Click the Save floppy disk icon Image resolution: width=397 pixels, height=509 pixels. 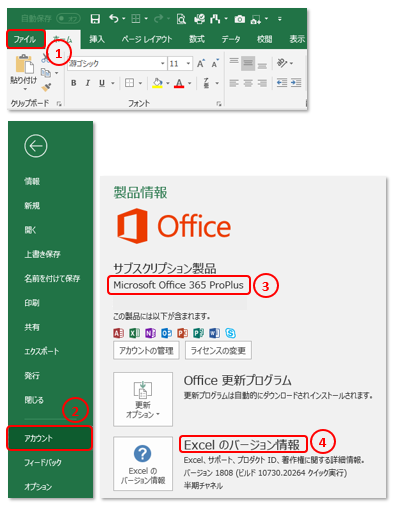click(95, 19)
